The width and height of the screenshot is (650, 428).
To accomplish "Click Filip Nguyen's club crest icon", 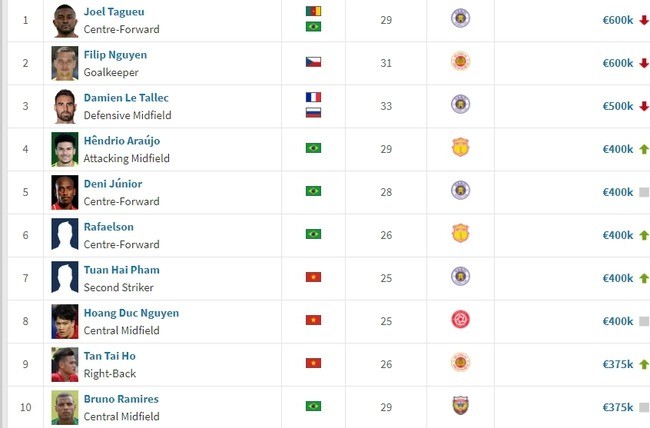I will (461, 61).
